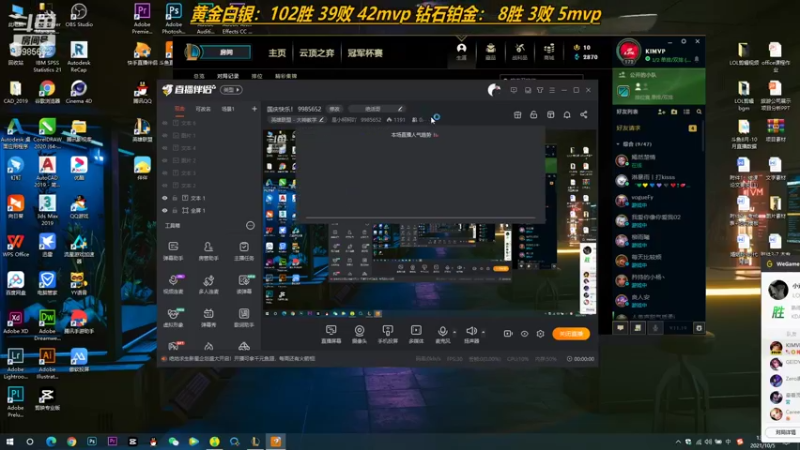Open 冠军杯赛 tab in League client
Image resolution: width=800 pixels, height=450 pixels.
pyautogui.click(x=365, y=53)
